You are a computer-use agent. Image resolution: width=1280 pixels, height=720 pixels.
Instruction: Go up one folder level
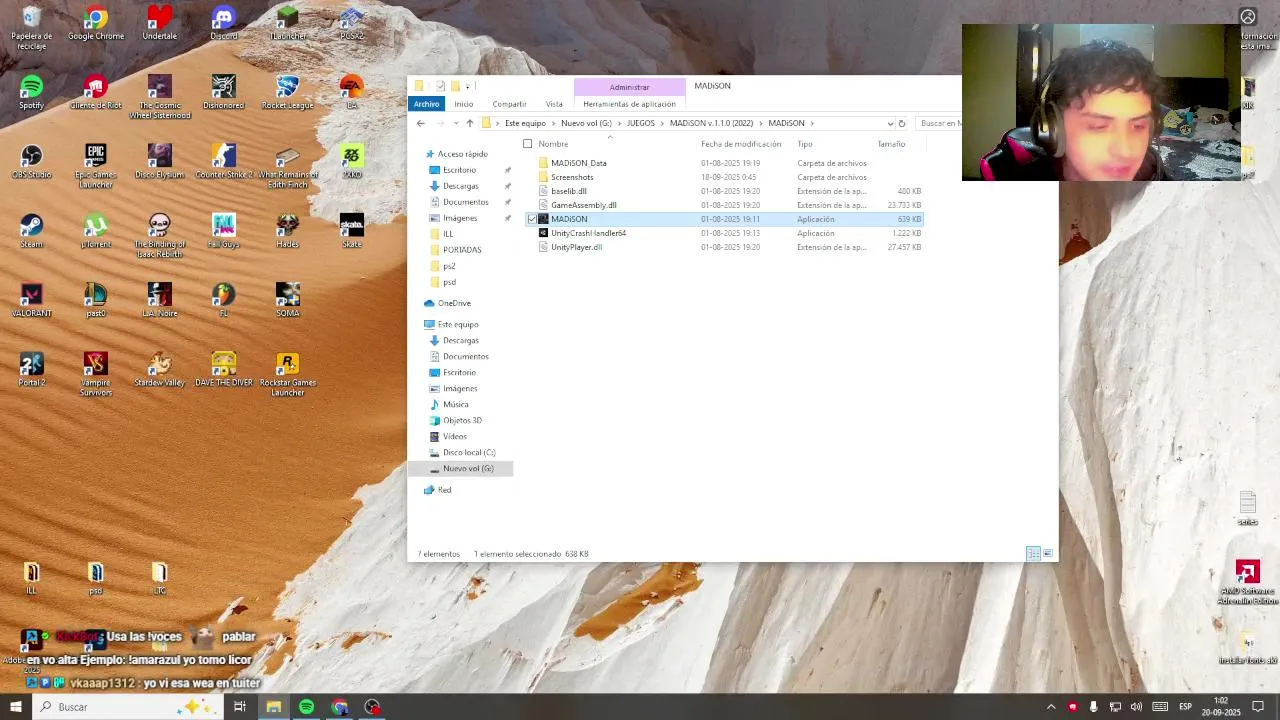pos(469,123)
